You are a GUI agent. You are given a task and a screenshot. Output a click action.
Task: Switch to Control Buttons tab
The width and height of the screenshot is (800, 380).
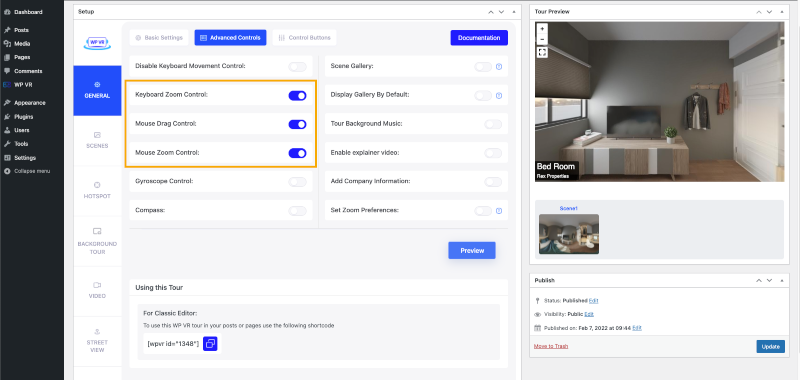coord(305,38)
